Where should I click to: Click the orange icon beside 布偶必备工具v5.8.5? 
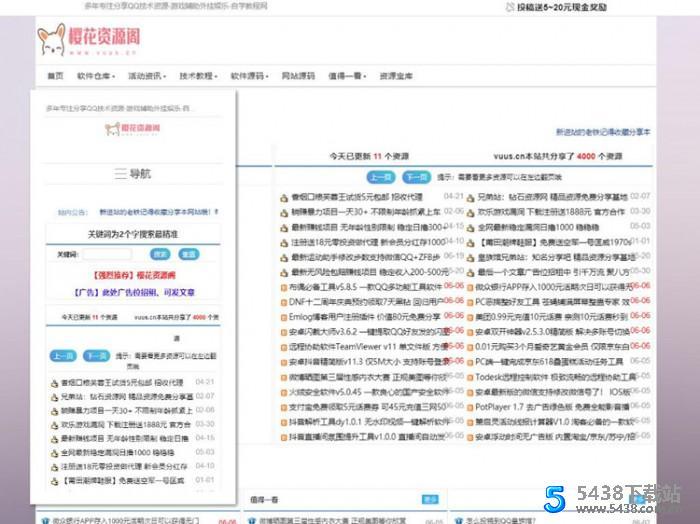point(283,287)
